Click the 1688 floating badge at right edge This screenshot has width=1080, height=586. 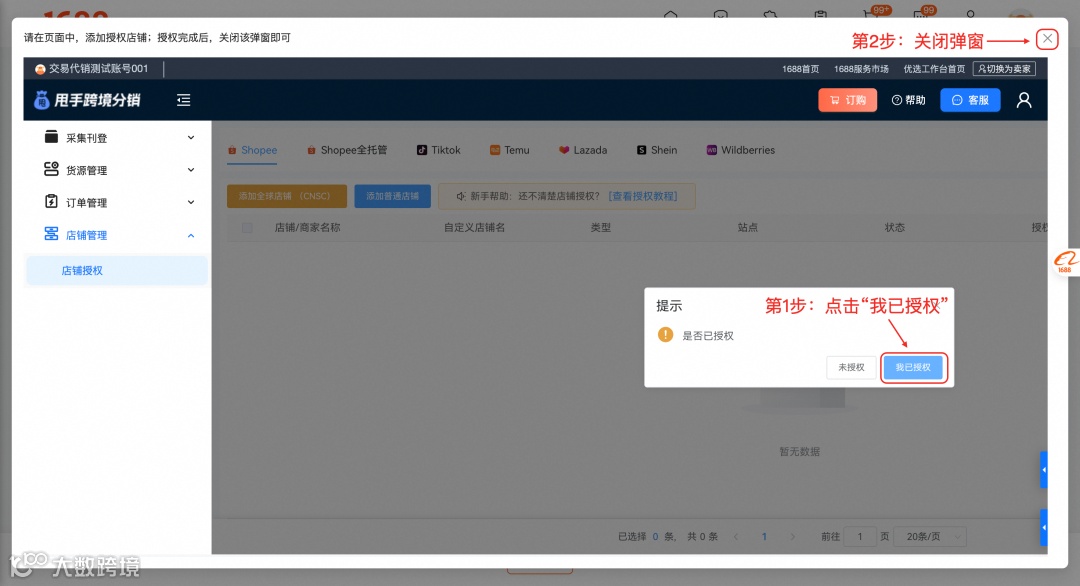point(1066,262)
